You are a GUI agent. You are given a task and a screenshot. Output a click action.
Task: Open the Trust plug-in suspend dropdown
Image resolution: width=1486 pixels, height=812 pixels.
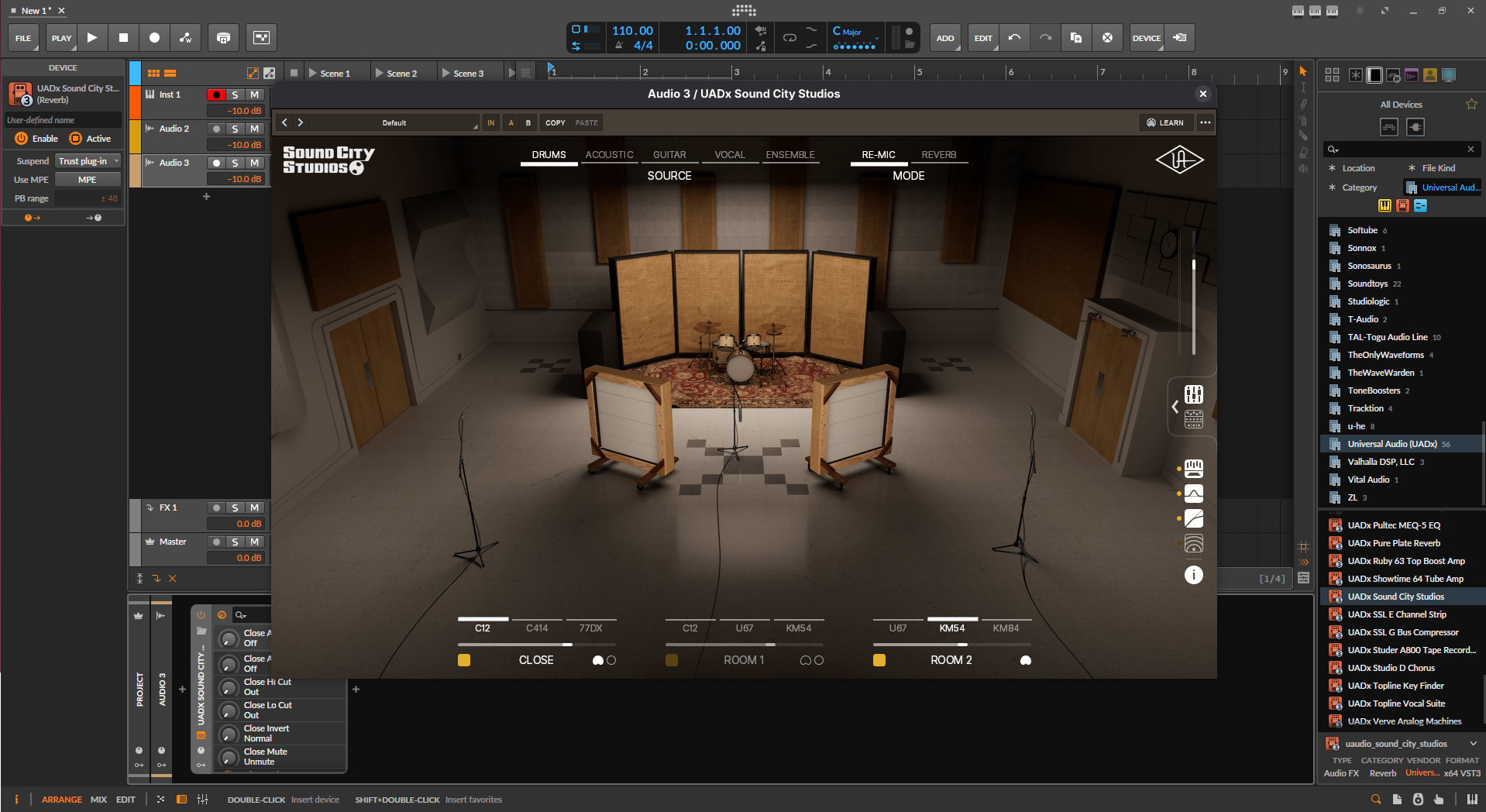(x=88, y=161)
